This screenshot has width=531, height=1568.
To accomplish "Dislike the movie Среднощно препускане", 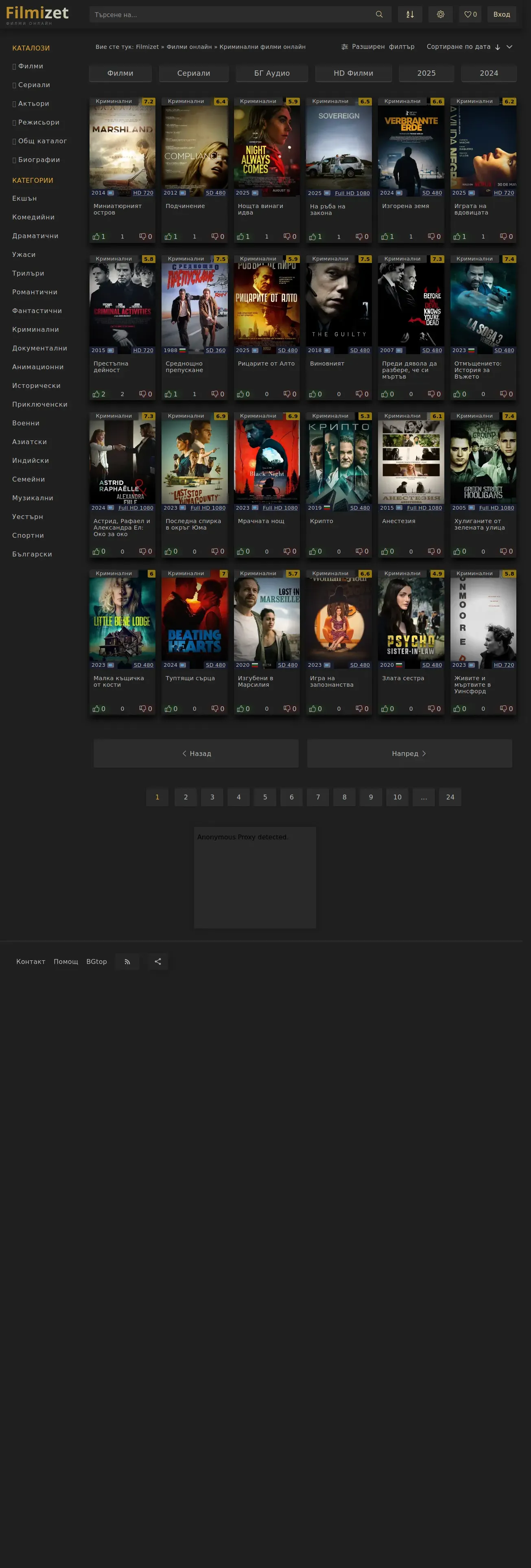I will (215, 394).
